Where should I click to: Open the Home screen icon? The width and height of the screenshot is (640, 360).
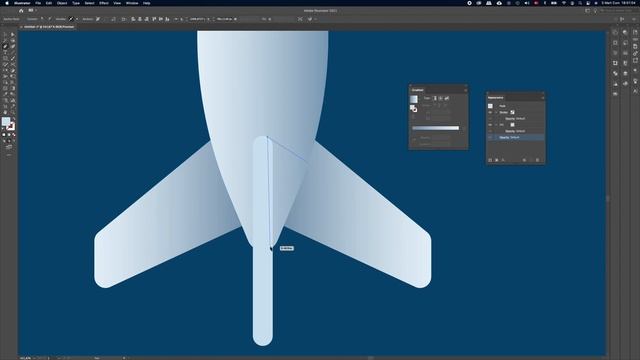tap(21, 10)
